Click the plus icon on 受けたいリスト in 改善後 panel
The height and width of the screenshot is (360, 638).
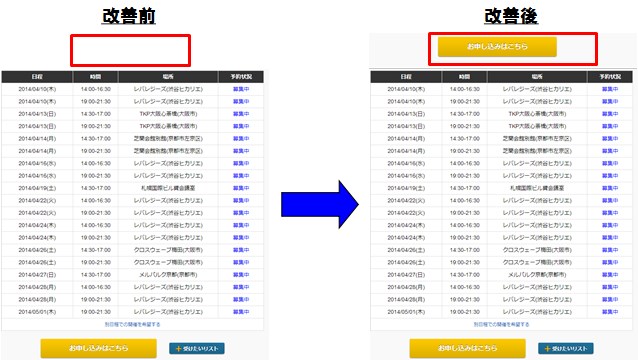547,349
